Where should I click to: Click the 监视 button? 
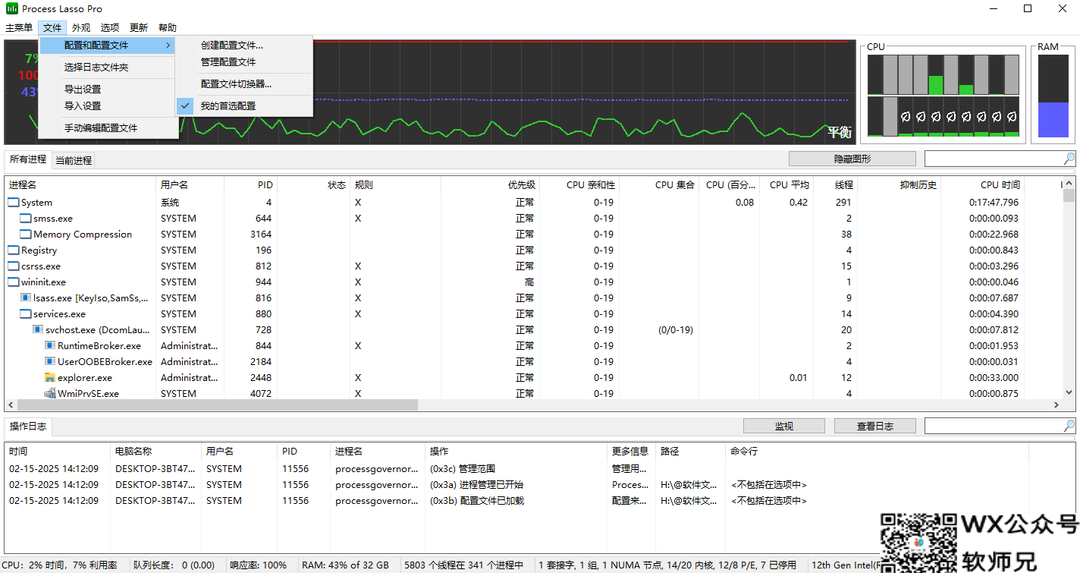[x=784, y=426]
